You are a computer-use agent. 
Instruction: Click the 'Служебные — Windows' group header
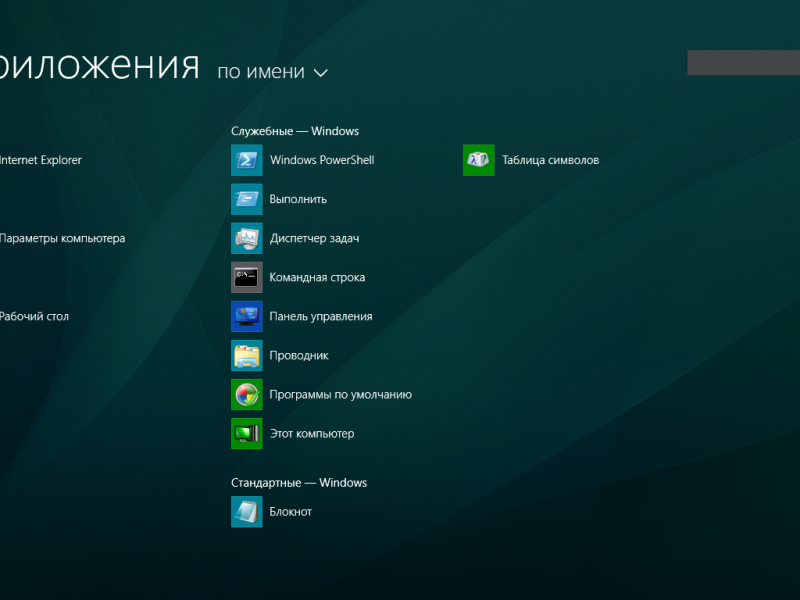pos(295,131)
